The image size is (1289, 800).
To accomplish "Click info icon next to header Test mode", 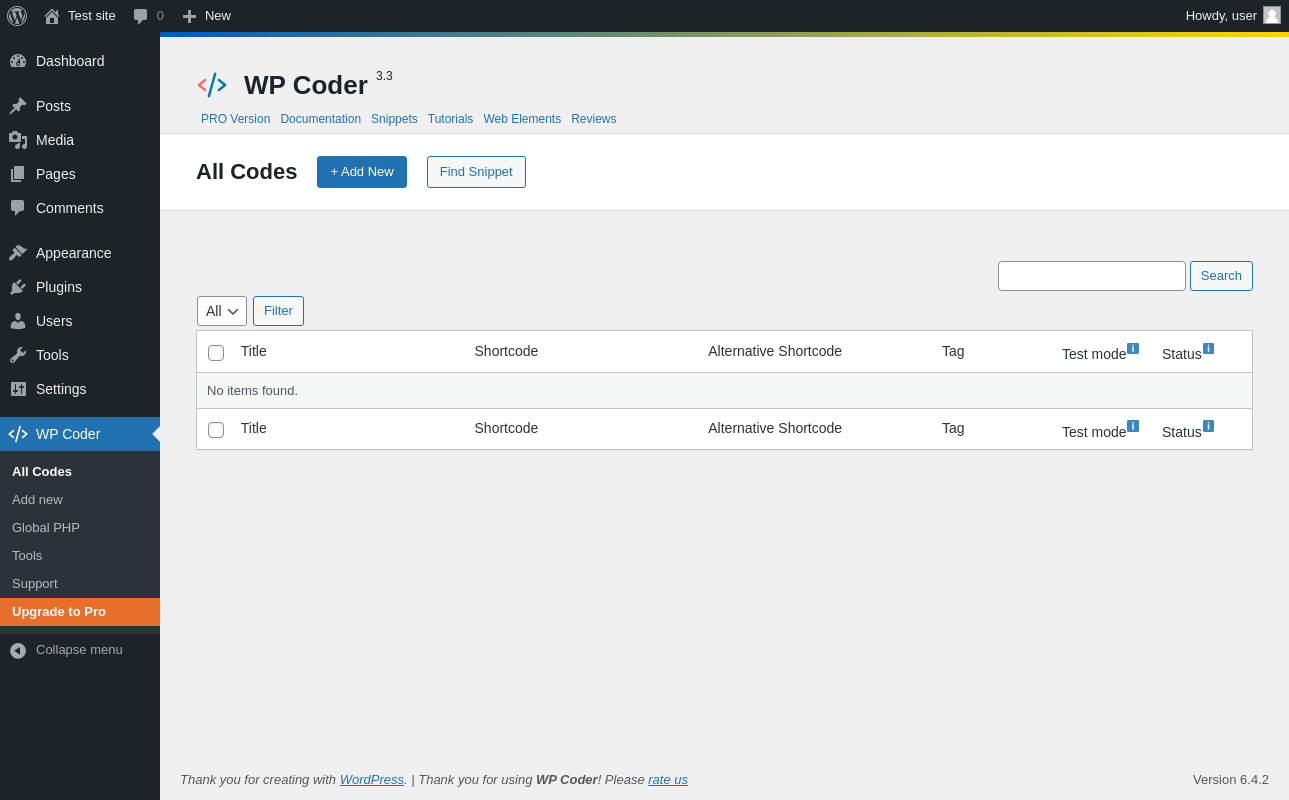I will [x=1133, y=349].
